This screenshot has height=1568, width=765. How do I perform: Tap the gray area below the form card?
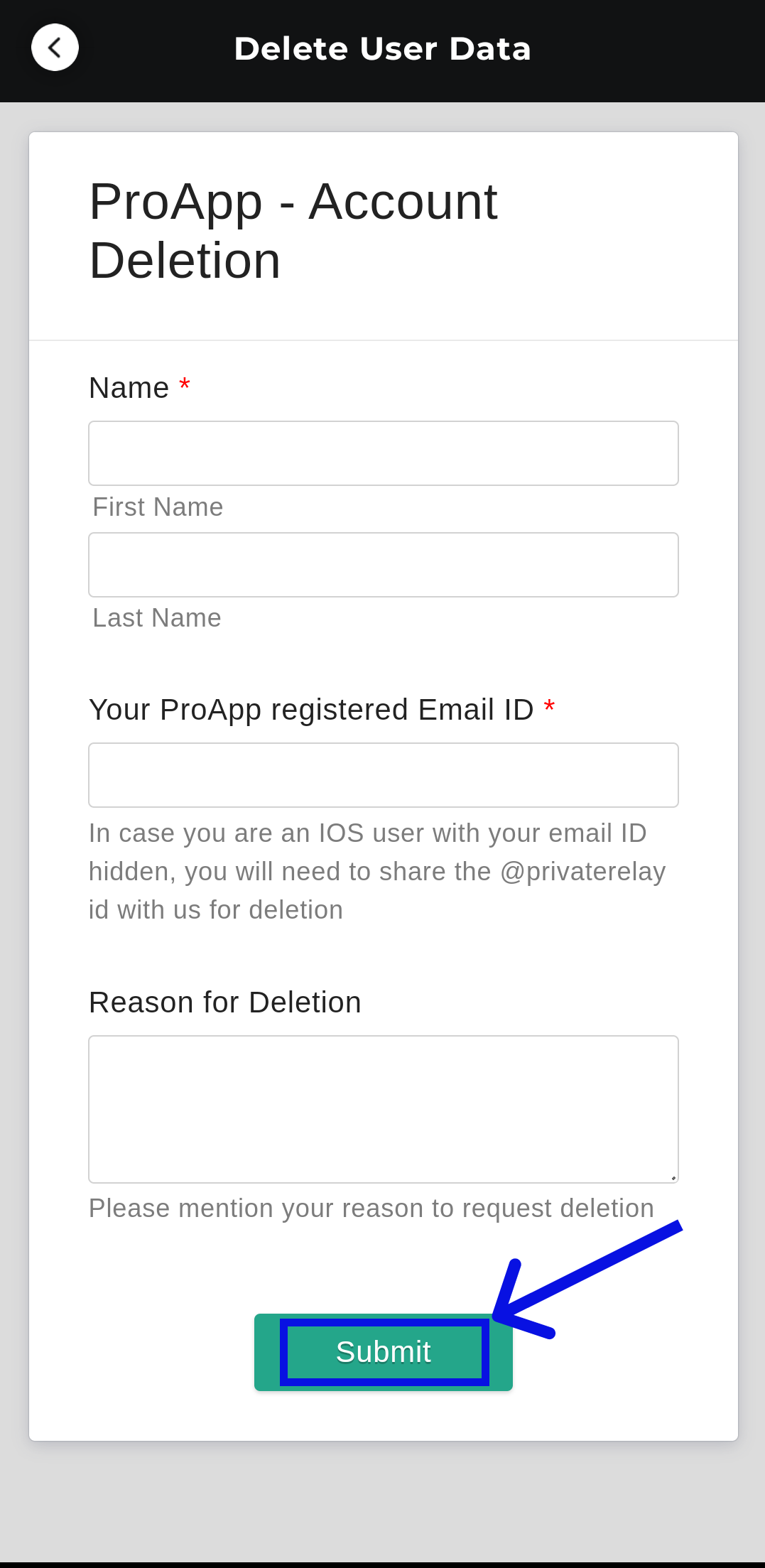[x=383, y=1499]
